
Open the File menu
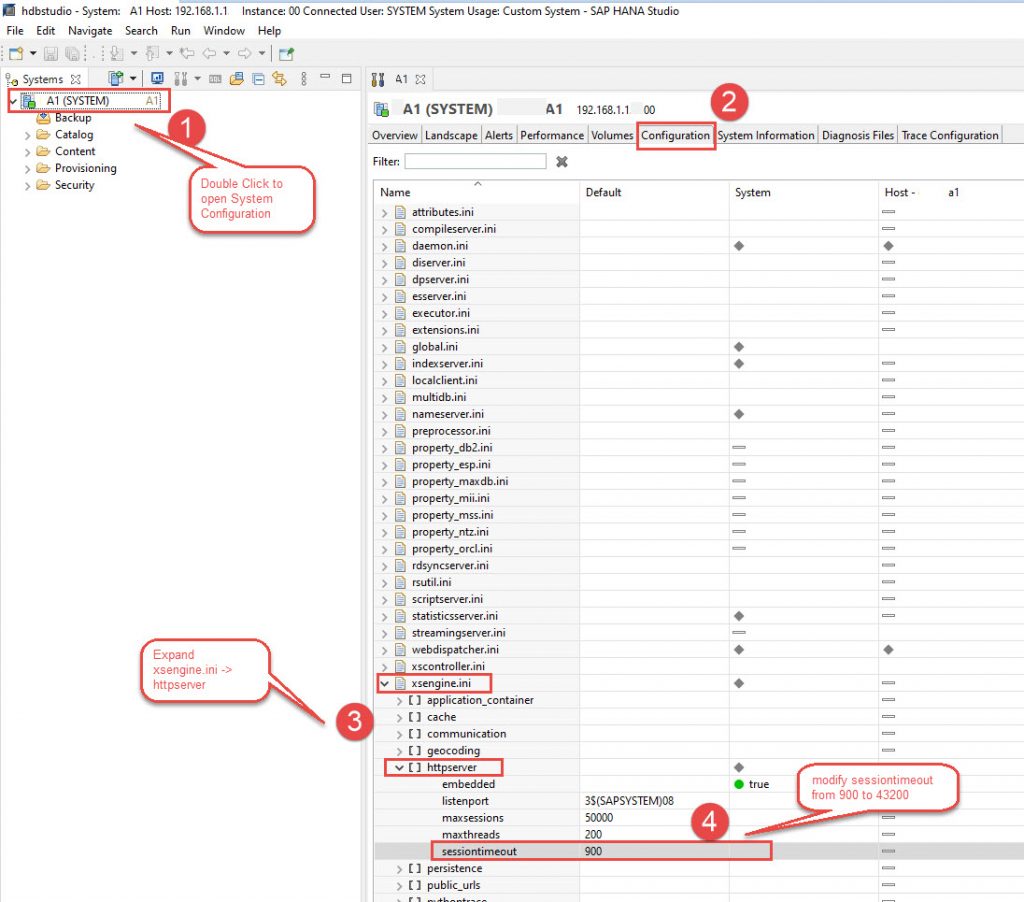coord(14,31)
